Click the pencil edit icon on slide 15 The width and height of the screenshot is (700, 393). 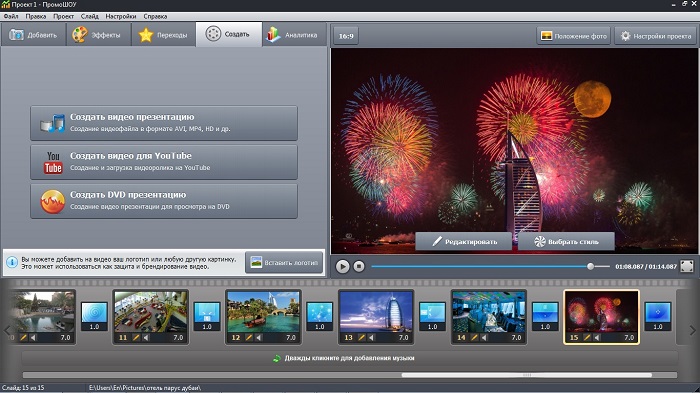click(x=587, y=338)
